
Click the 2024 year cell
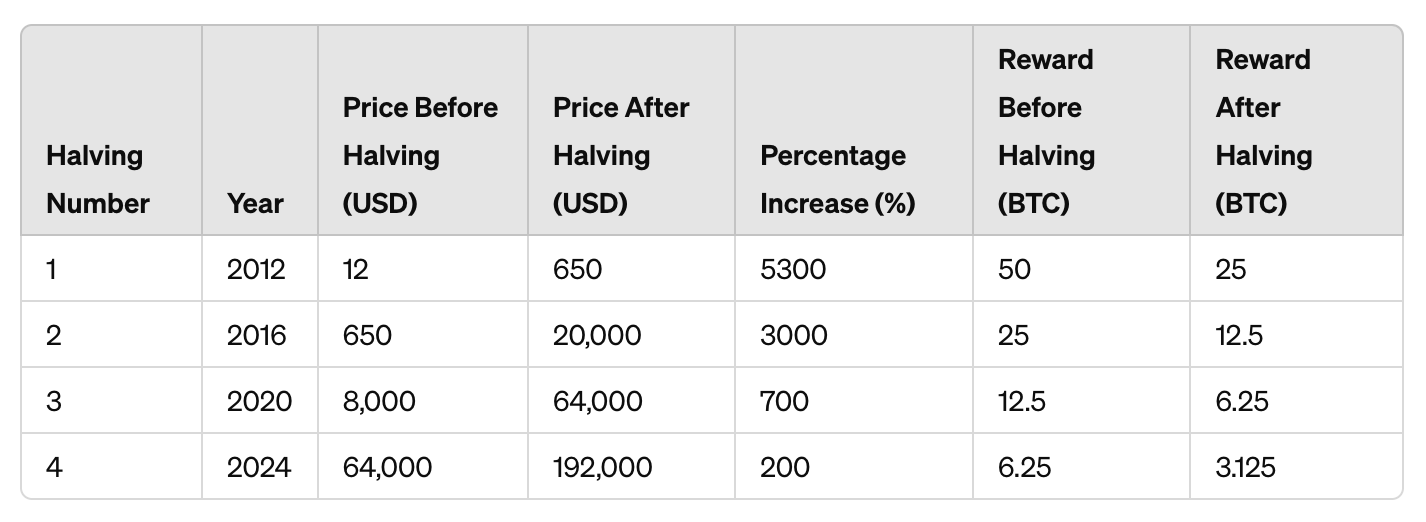coord(259,467)
